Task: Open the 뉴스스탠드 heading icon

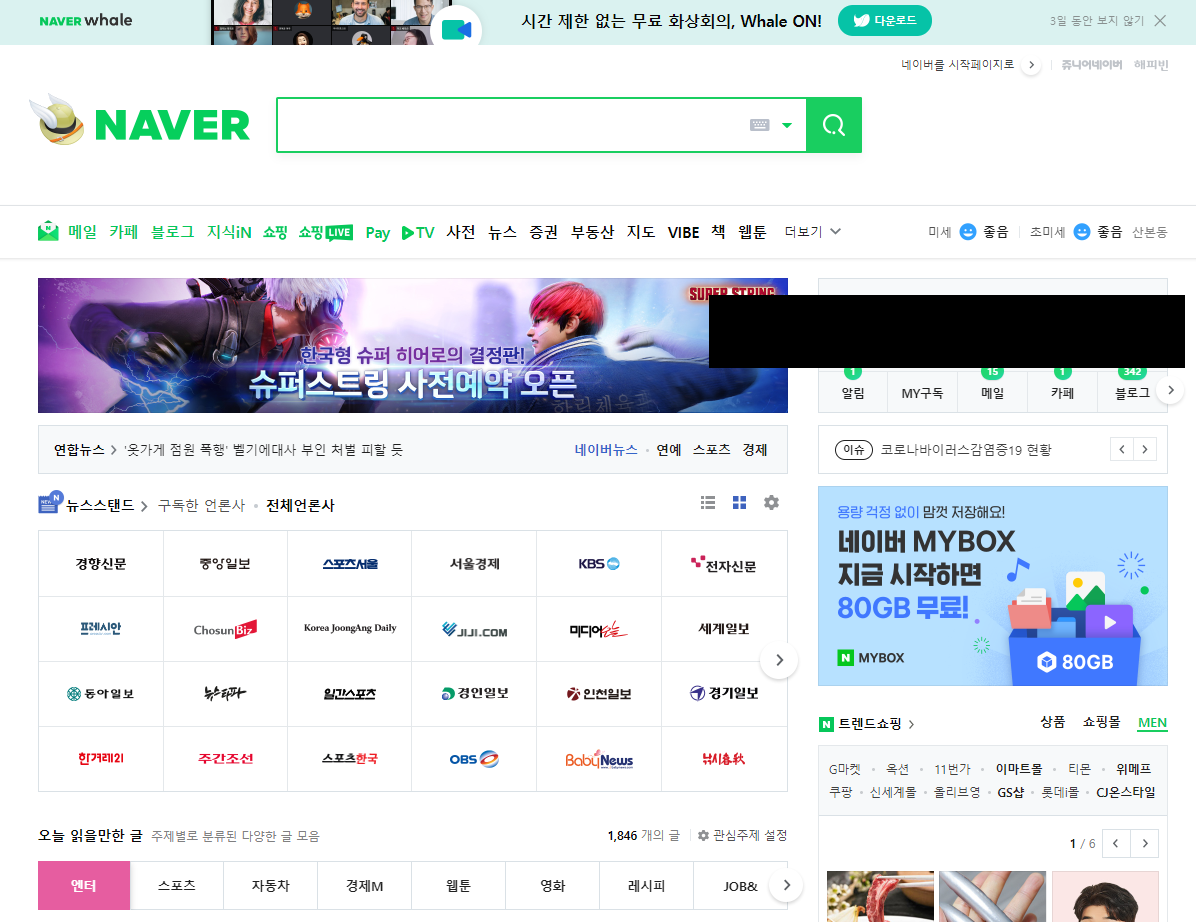Action: coord(50,503)
